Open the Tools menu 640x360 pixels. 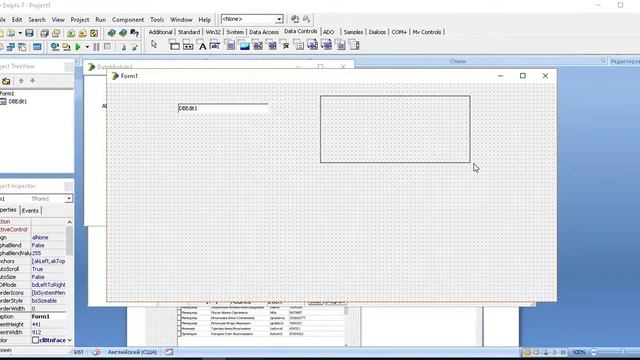(x=157, y=20)
